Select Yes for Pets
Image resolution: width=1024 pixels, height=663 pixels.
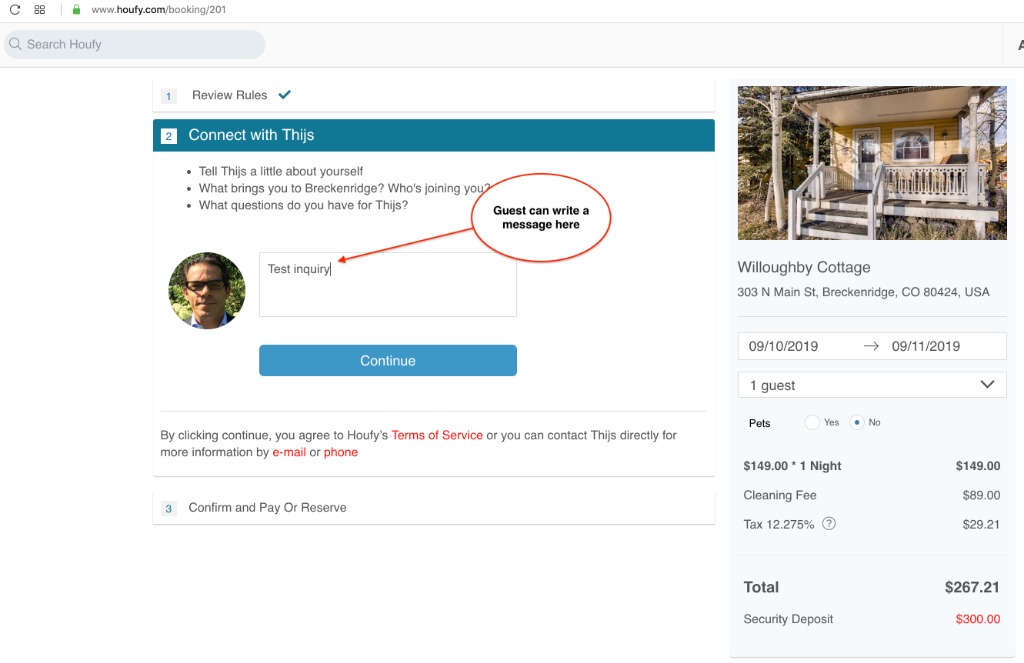pos(811,422)
